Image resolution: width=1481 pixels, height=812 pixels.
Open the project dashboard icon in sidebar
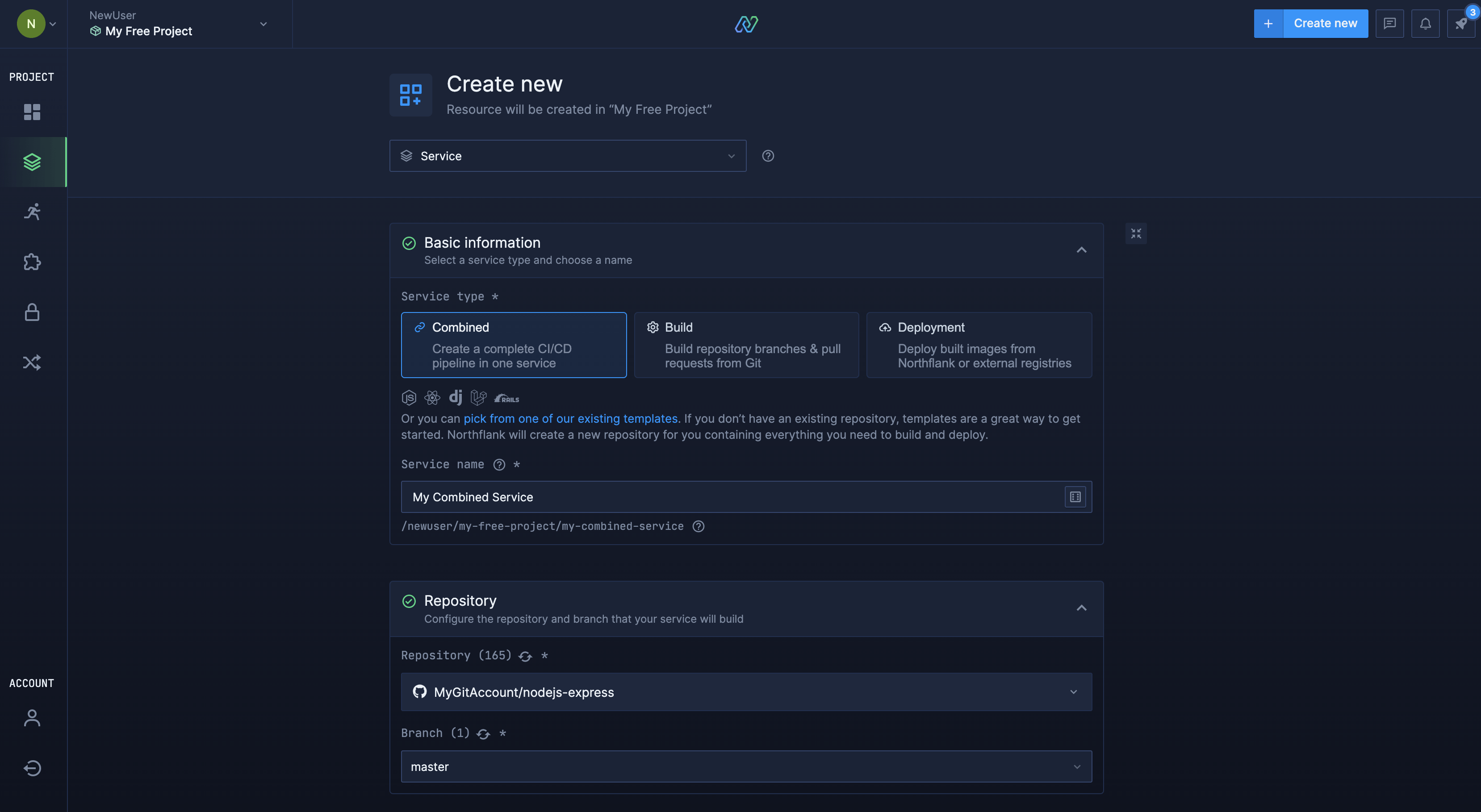(32, 112)
